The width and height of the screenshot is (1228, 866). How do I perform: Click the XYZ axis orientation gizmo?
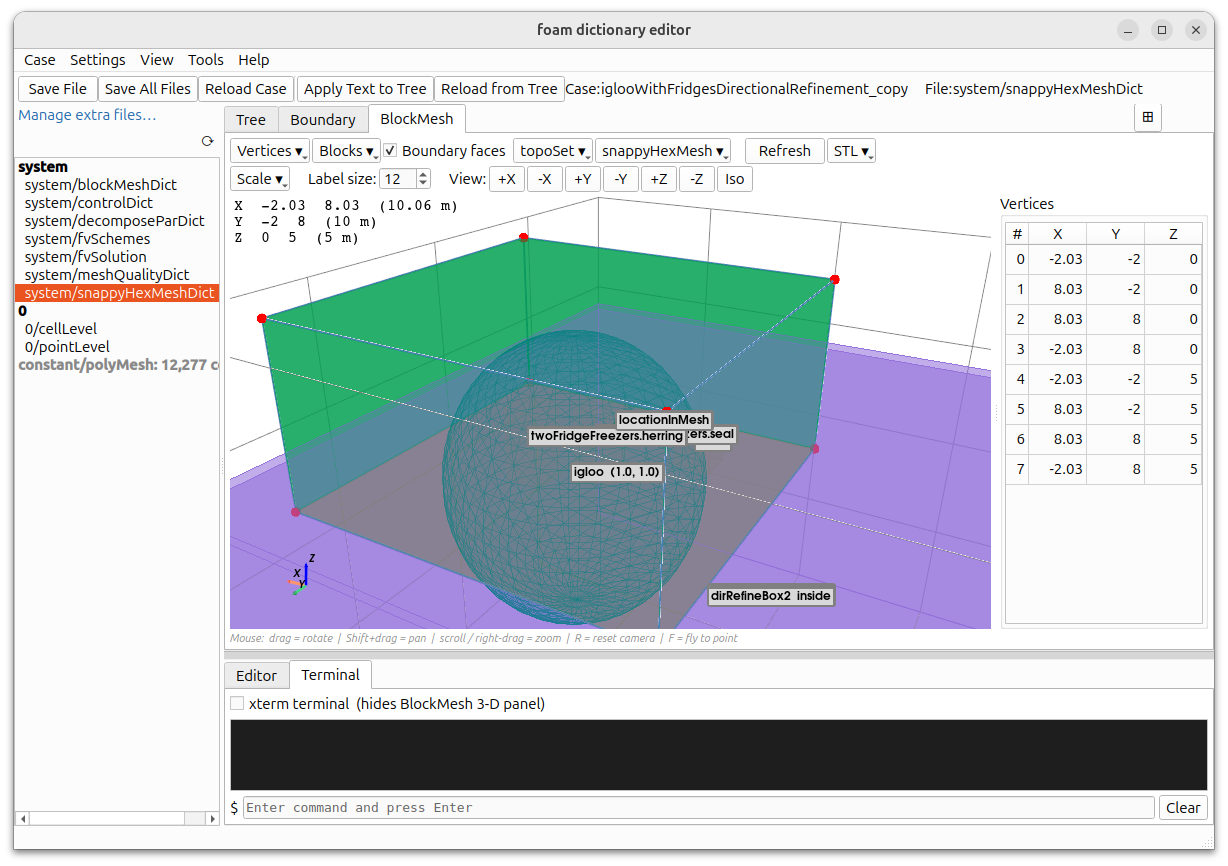pos(301,576)
